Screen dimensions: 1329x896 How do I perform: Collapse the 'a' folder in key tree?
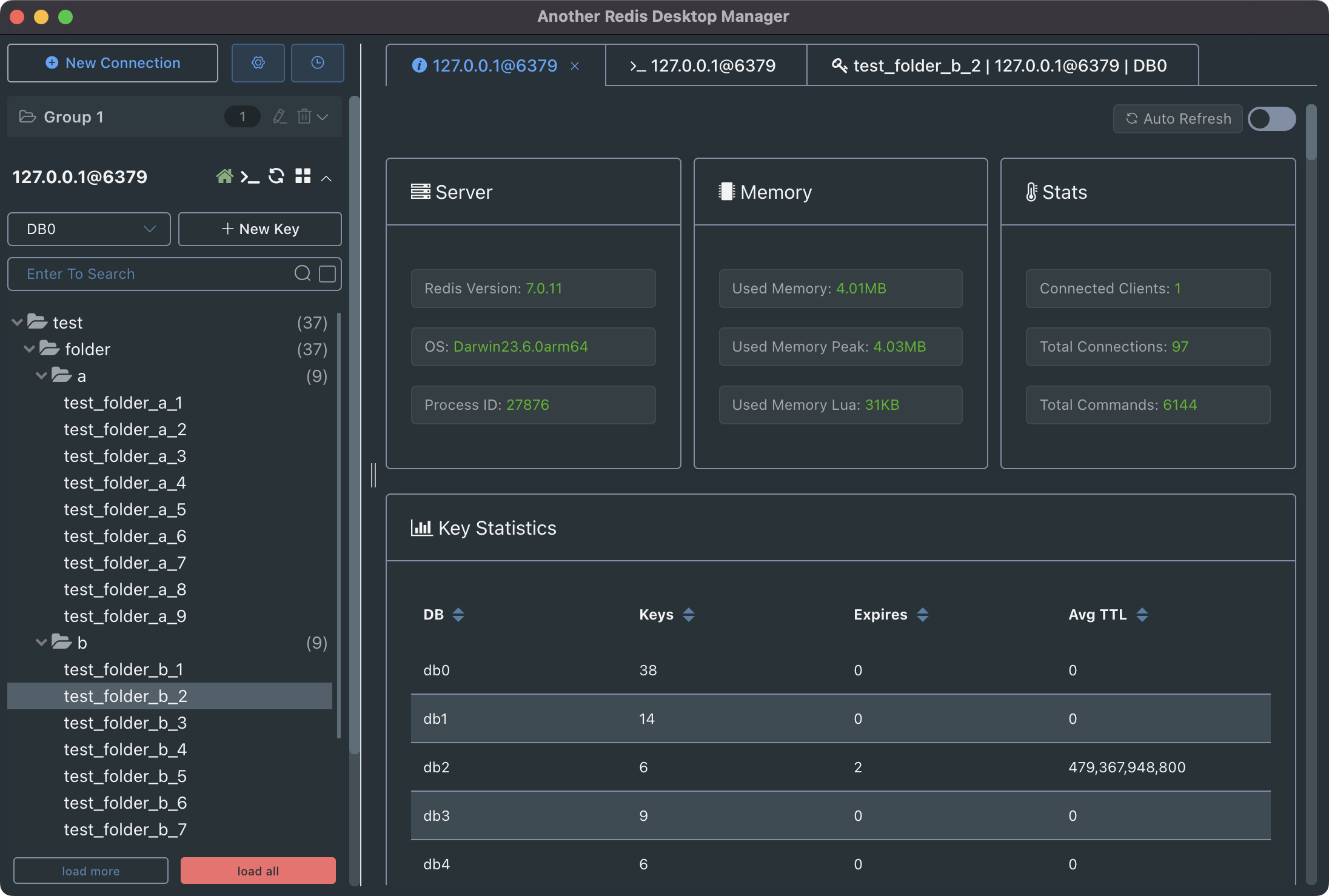tap(41, 376)
